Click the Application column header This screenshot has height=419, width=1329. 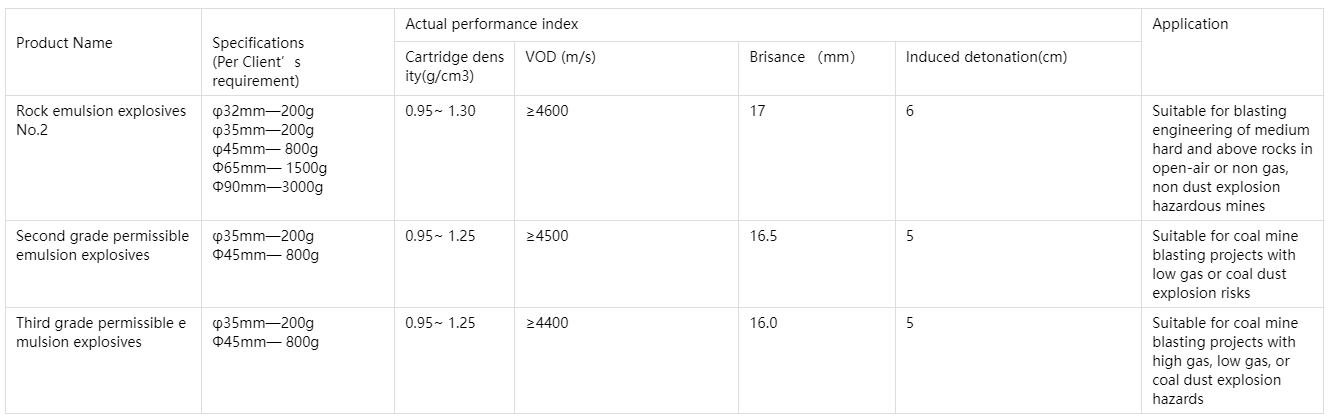pos(1190,24)
